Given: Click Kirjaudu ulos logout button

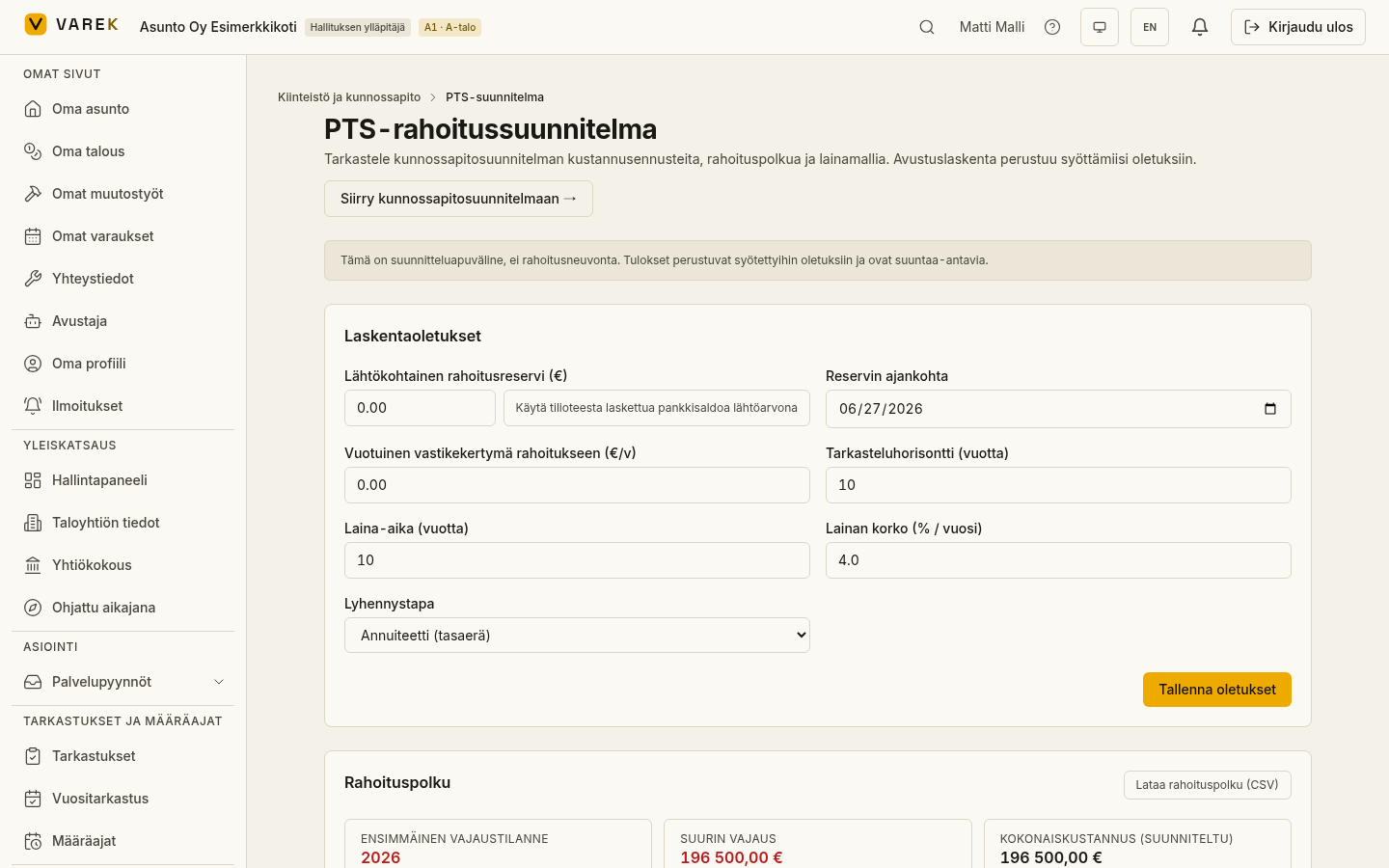Looking at the screenshot, I should tap(1298, 27).
